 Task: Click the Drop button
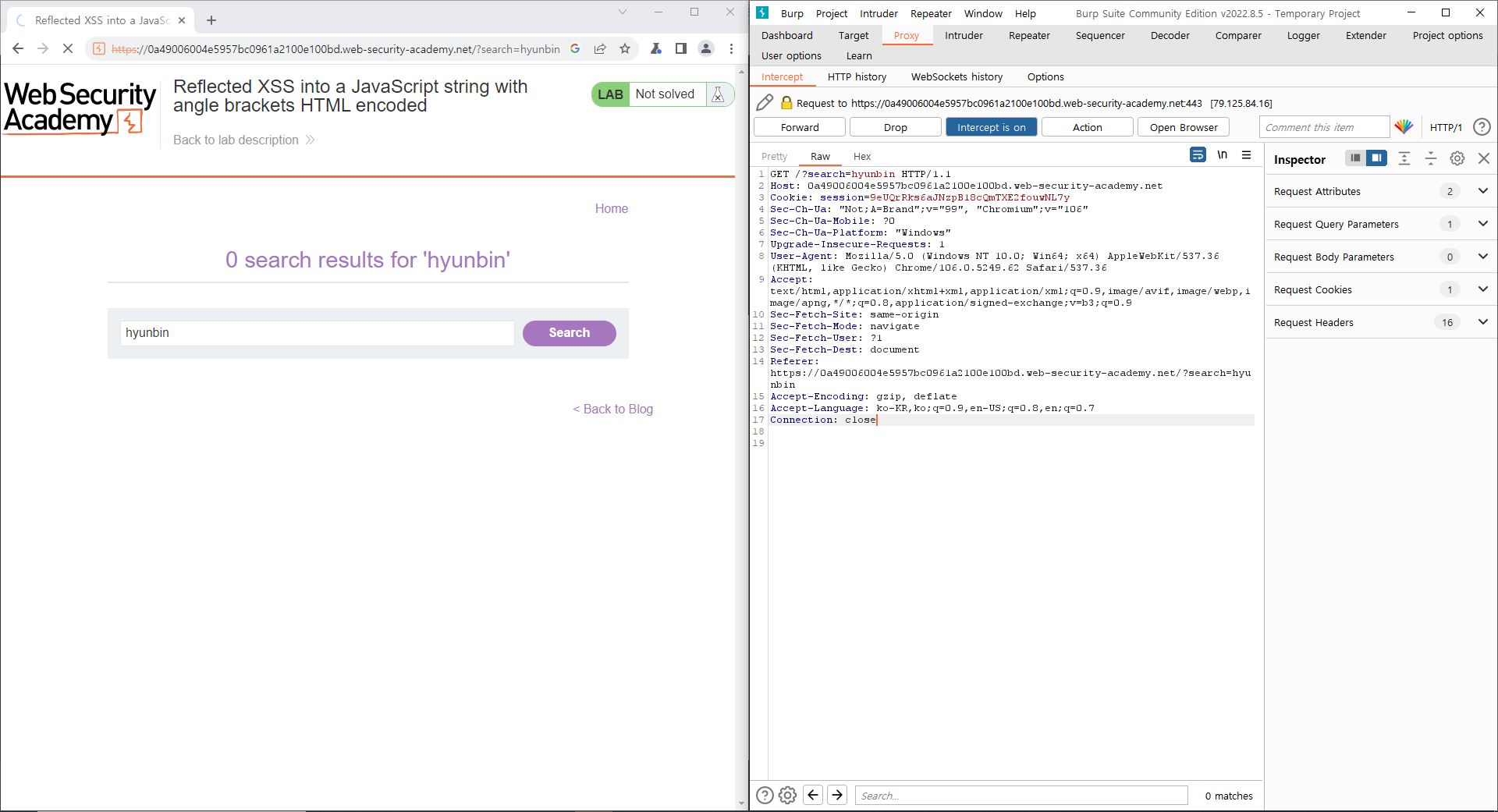click(x=896, y=127)
